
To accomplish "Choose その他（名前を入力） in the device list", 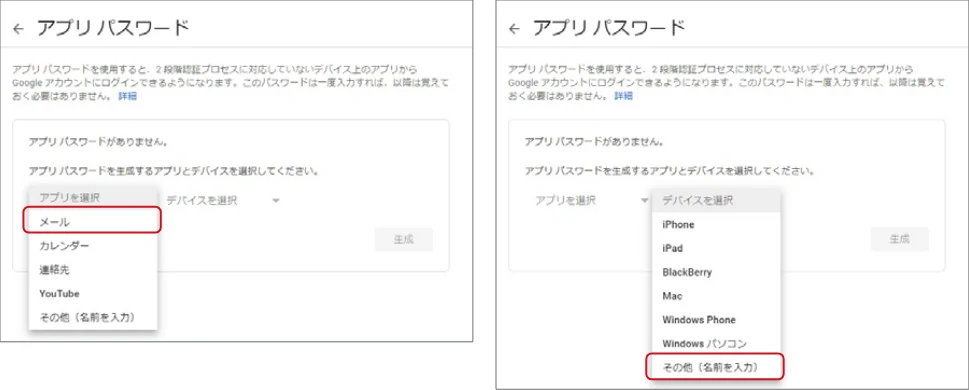I will (x=715, y=367).
